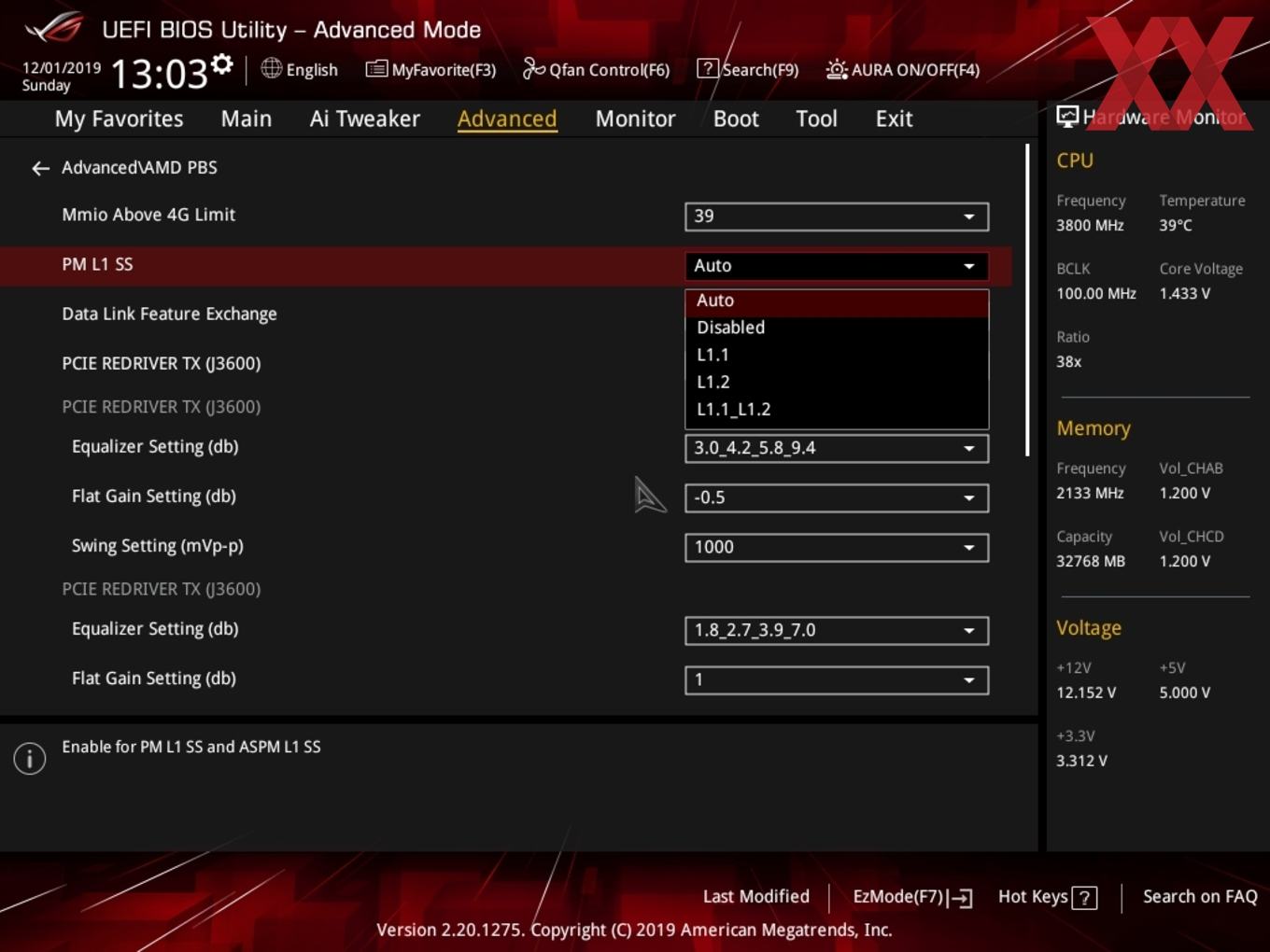The height and width of the screenshot is (952, 1270).
Task: Click Search on FAQ link
Action: [x=1200, y=896]
